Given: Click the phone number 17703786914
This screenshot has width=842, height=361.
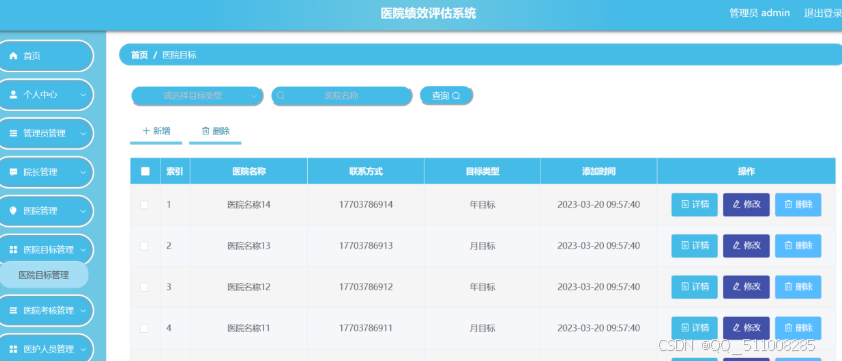Looking at the screenshot, I should coord(366,205).
